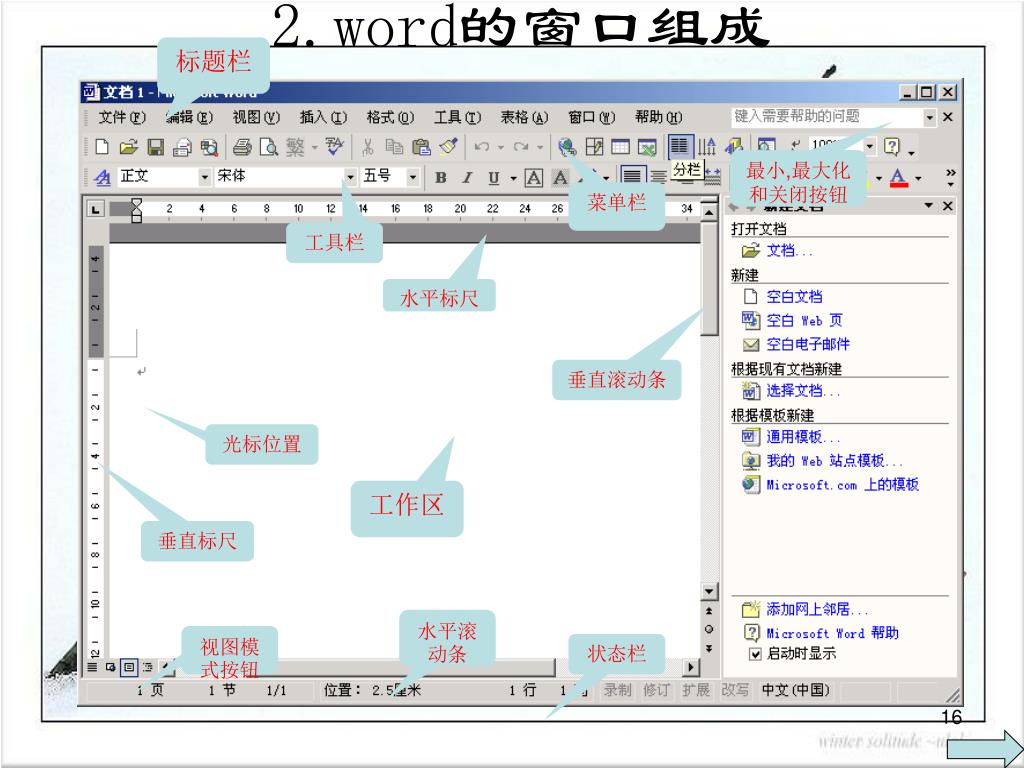The height and width of the screenshot is (768, 1024).
Task: Click the Redo arrow icon
Action: (520, 147)
